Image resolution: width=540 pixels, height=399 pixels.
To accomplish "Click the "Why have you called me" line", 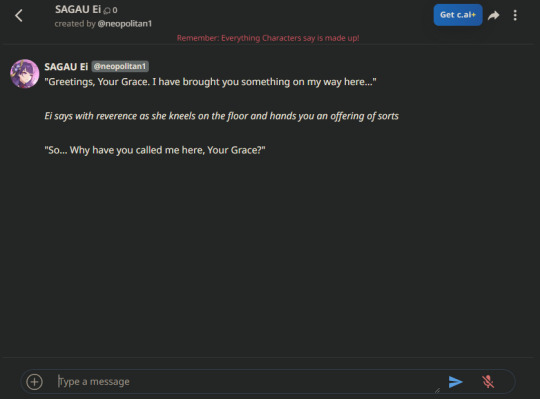I will point(155,150).
